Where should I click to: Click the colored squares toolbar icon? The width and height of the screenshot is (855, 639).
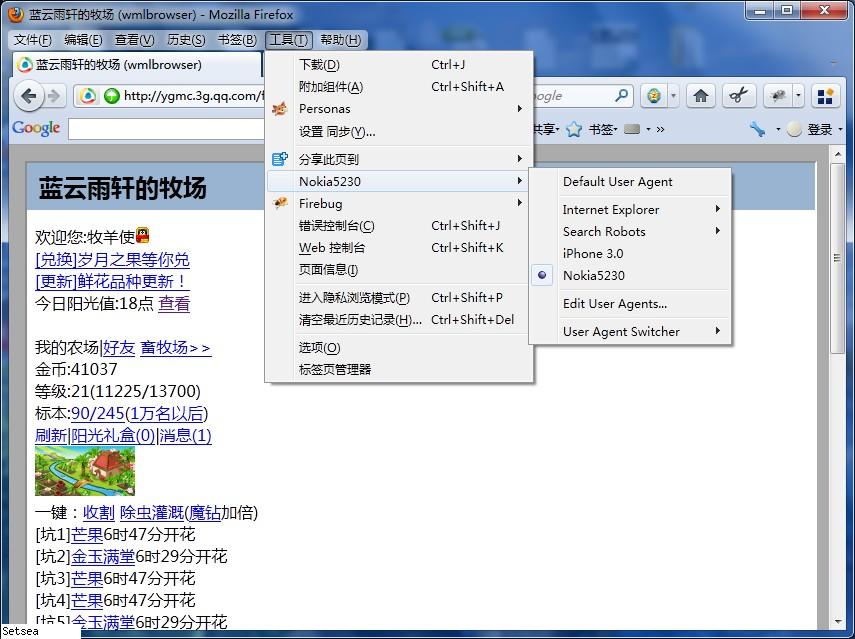[x=825, y=97]
